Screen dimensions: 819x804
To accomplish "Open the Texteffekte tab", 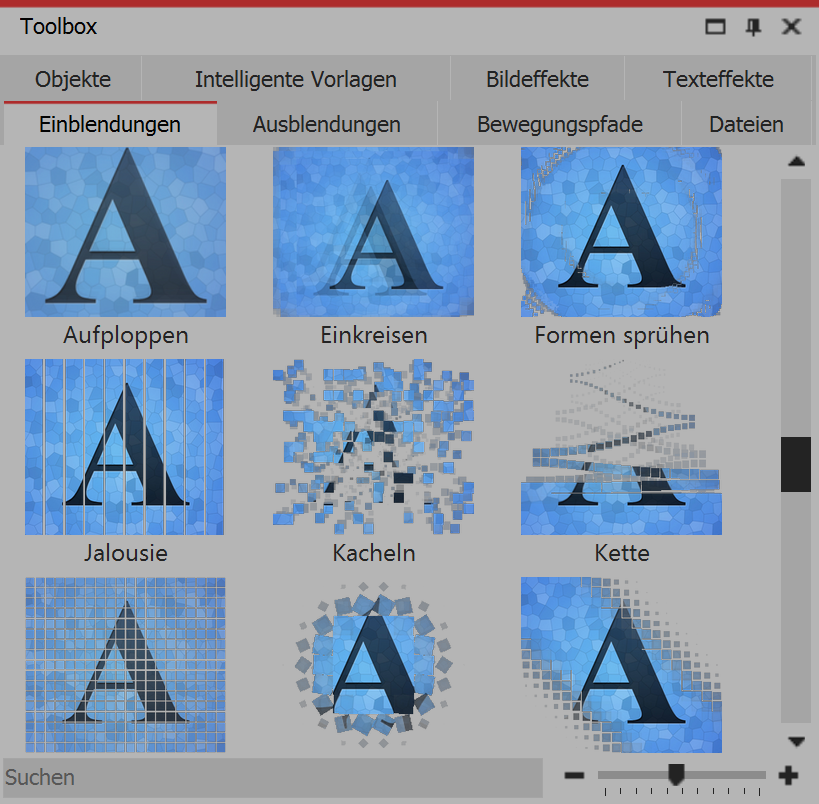I will point(717,79).
